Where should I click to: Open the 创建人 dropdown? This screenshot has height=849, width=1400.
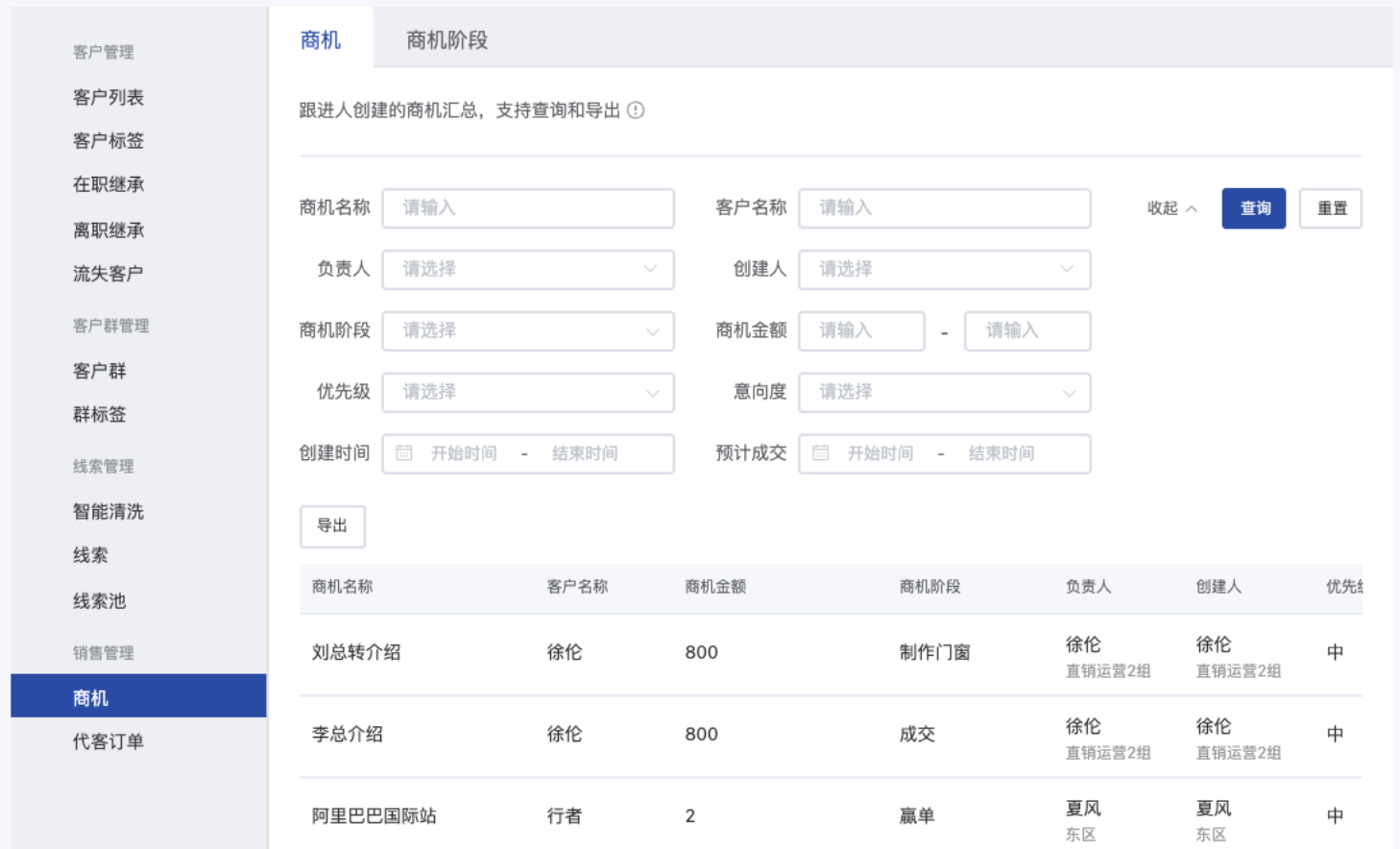pyautogui.click(x=945, y=270)
